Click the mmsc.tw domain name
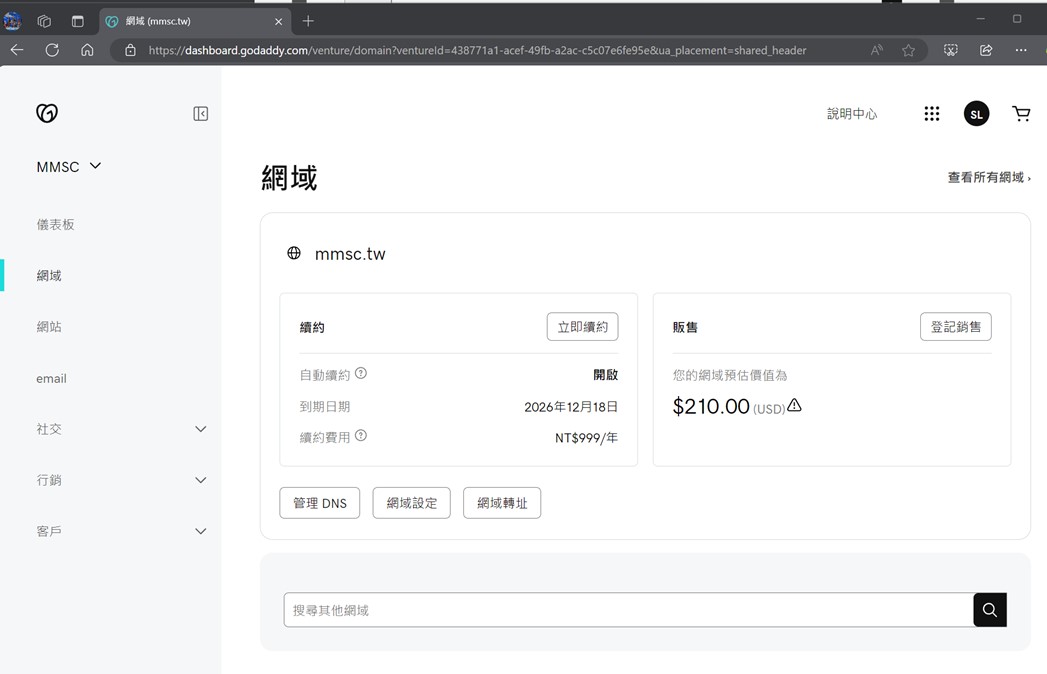The width and height of the screenshot is (1047, 674). pyautogui.click(x=350, y=254)
